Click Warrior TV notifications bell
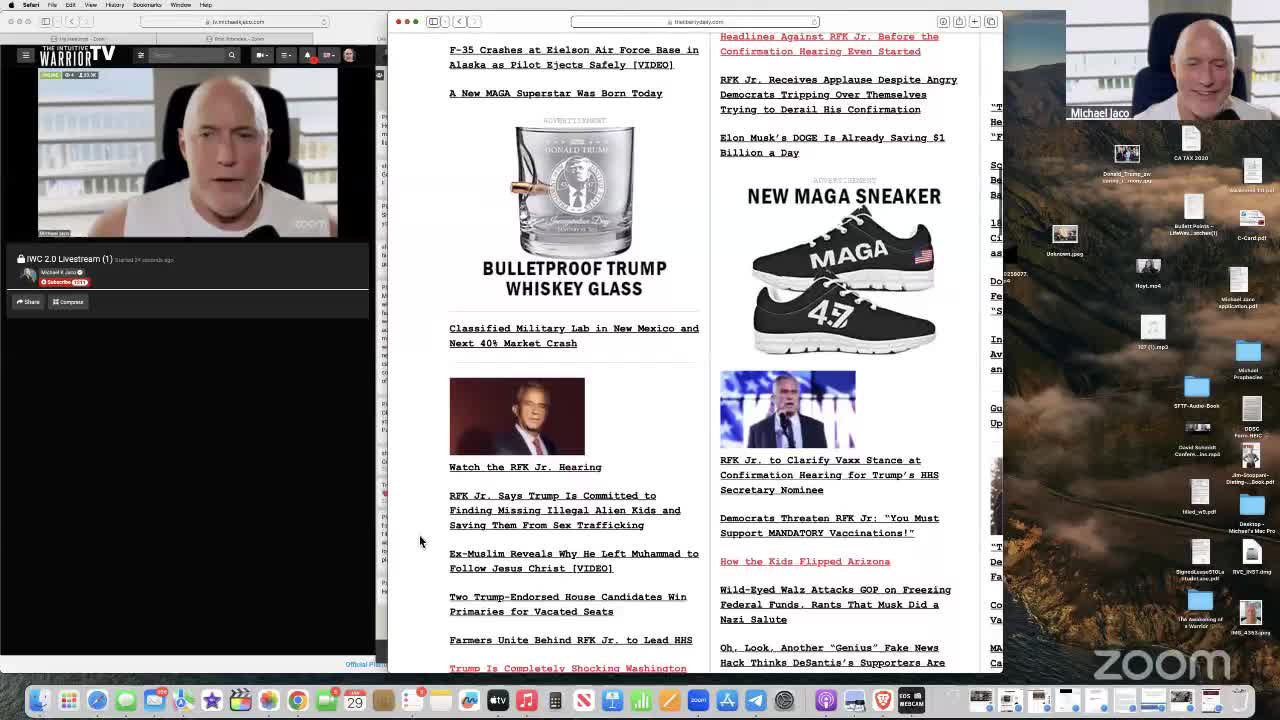1280x720 pixels. click(x=307, y=55)
